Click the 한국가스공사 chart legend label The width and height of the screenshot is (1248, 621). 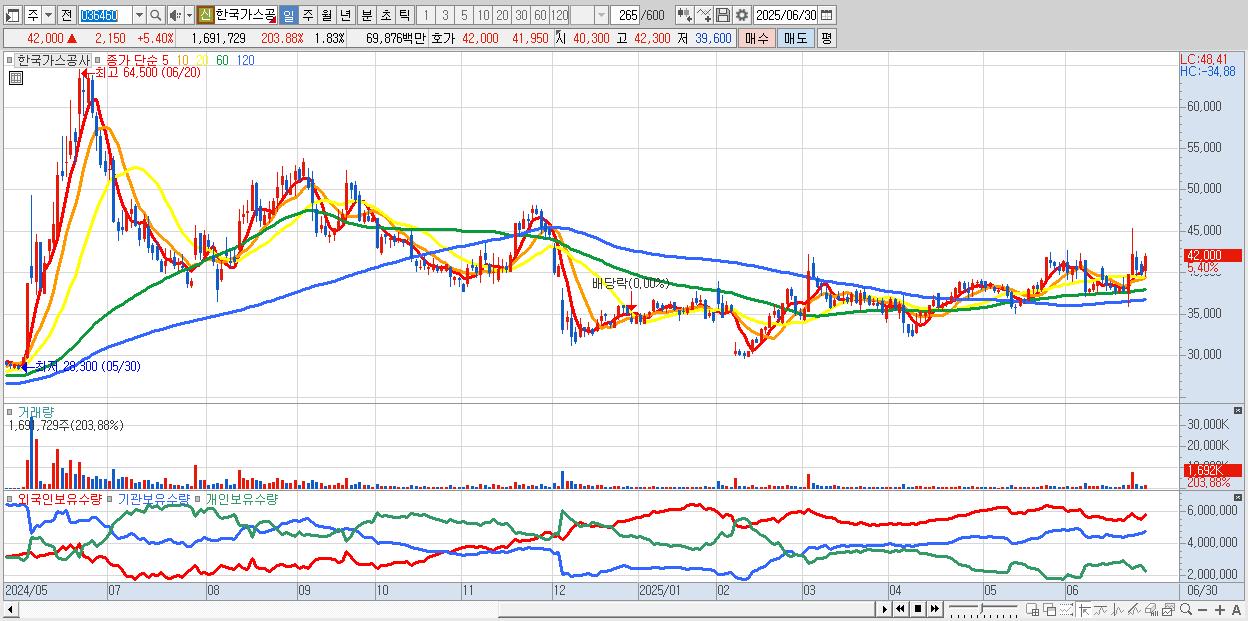(53, 60)
